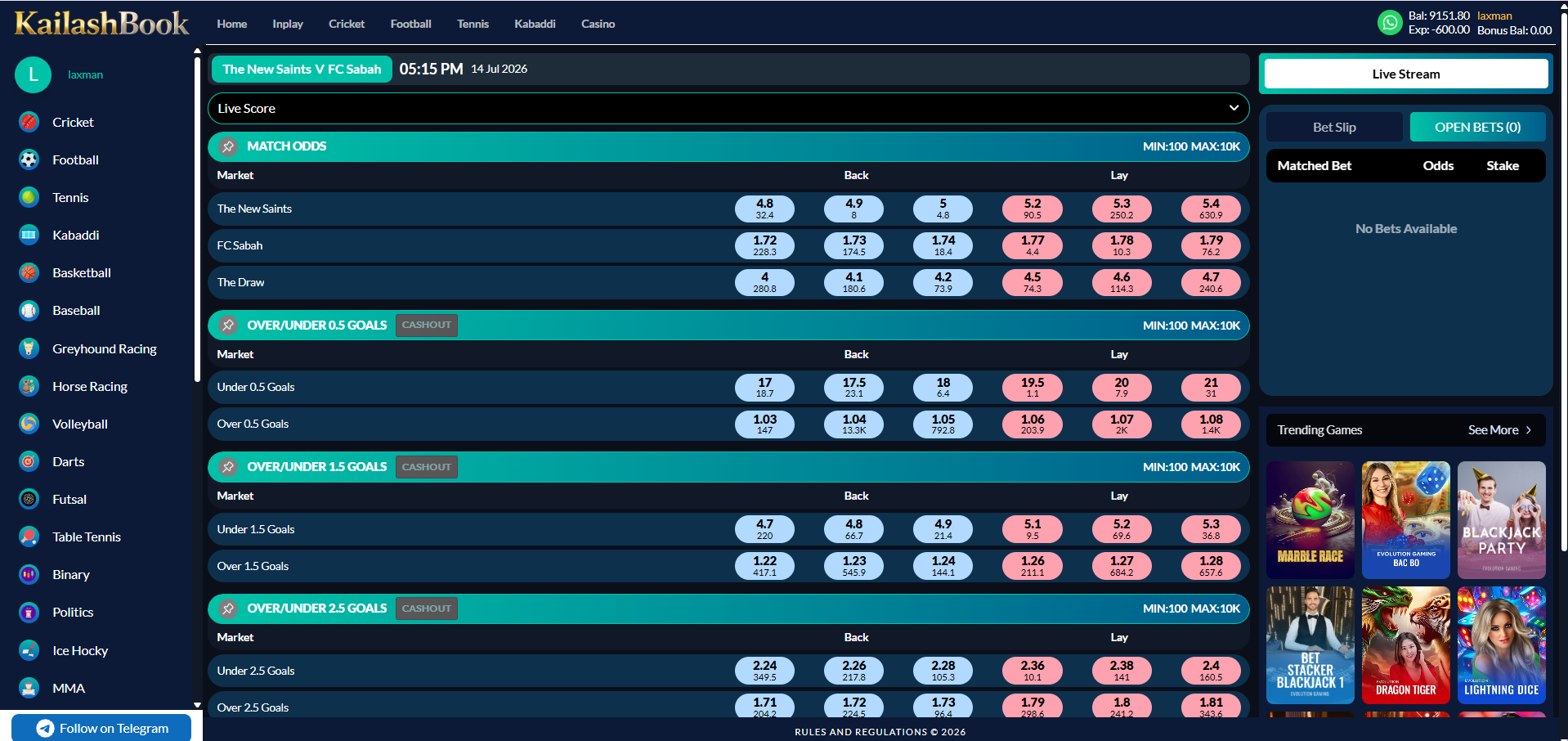
Task: Click the Football soccer ball sidebar icon
Action: point(29,159)
